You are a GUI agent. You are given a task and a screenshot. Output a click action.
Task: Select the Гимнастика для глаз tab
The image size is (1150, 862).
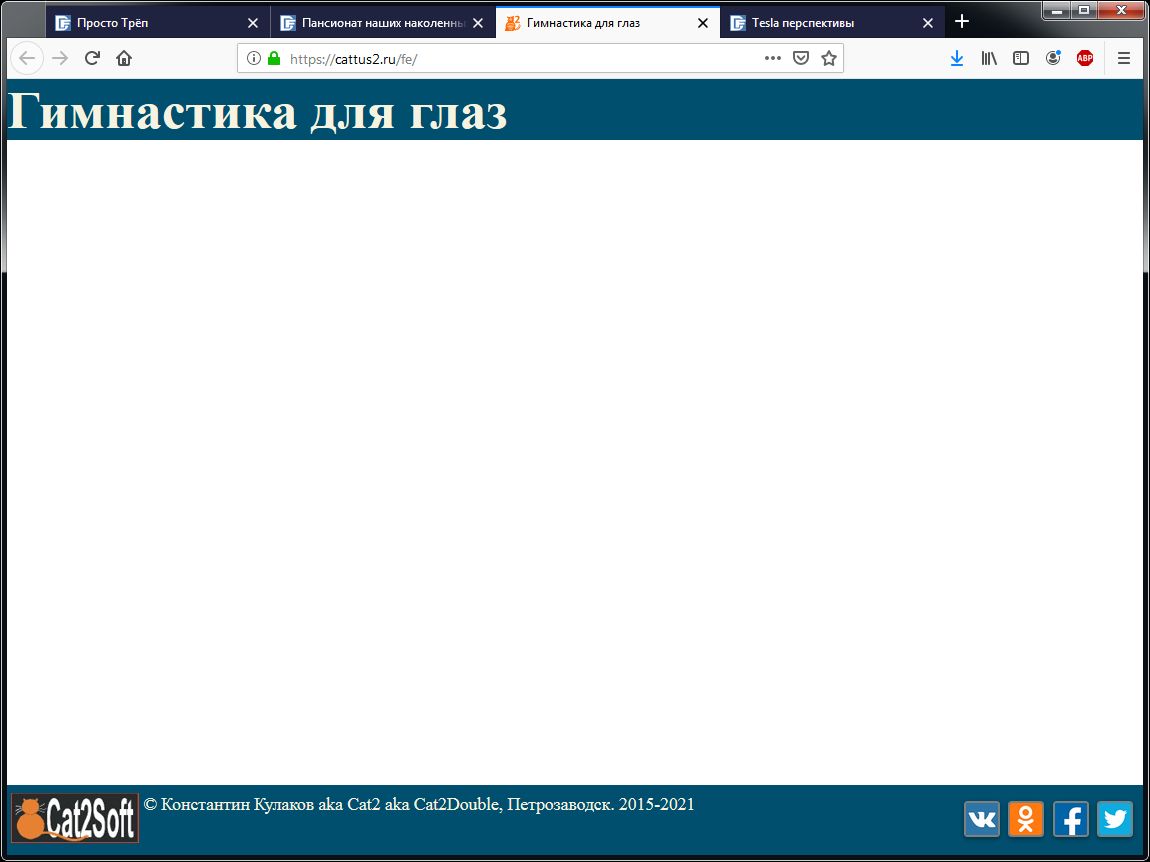click(608, 23)
